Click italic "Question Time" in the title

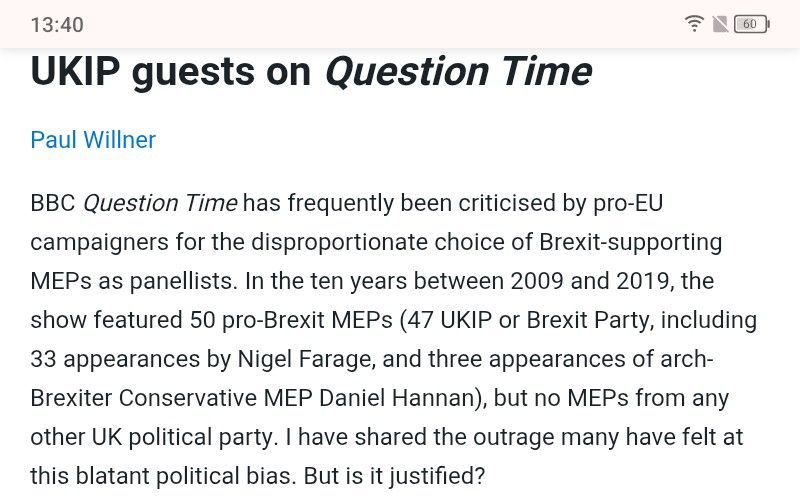(458, 72)
